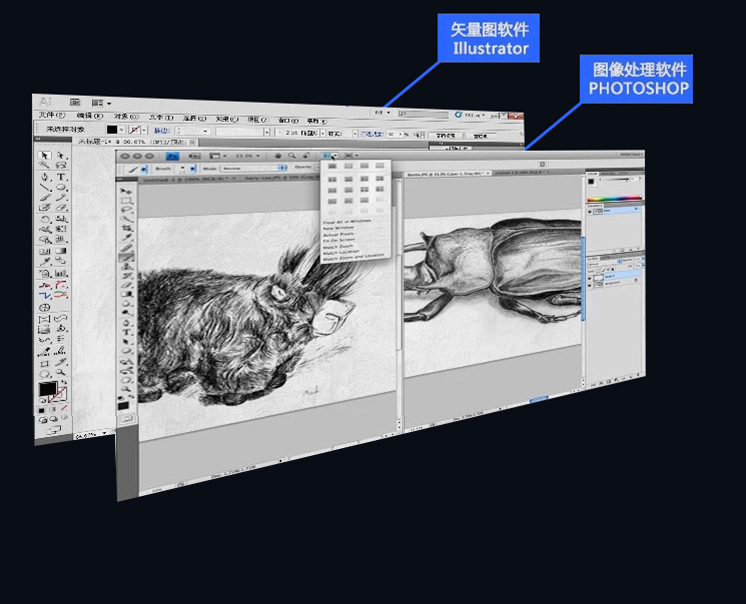746x604 pixels.
Task: Choose the Zoom magnifier in Illustrator toolbox
Action: (x=61, y=373)
